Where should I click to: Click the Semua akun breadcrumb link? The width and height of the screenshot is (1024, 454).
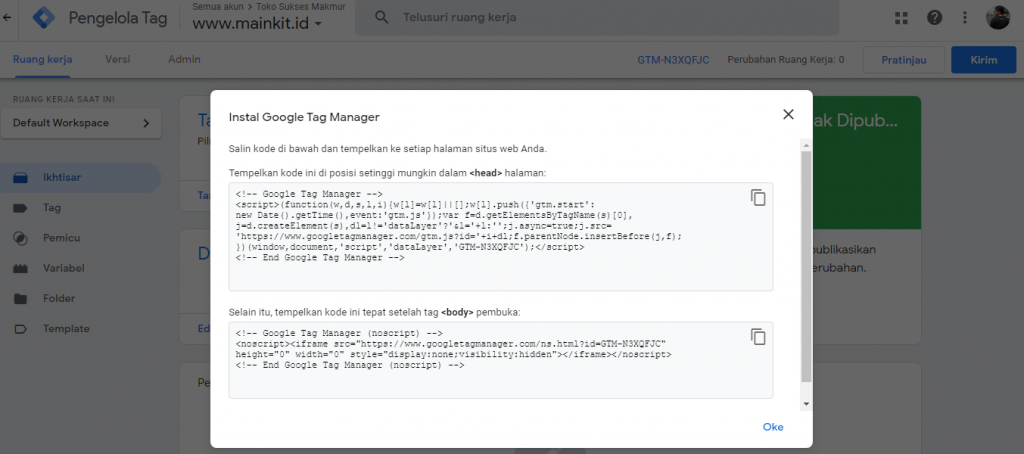(x=216, y=7)
